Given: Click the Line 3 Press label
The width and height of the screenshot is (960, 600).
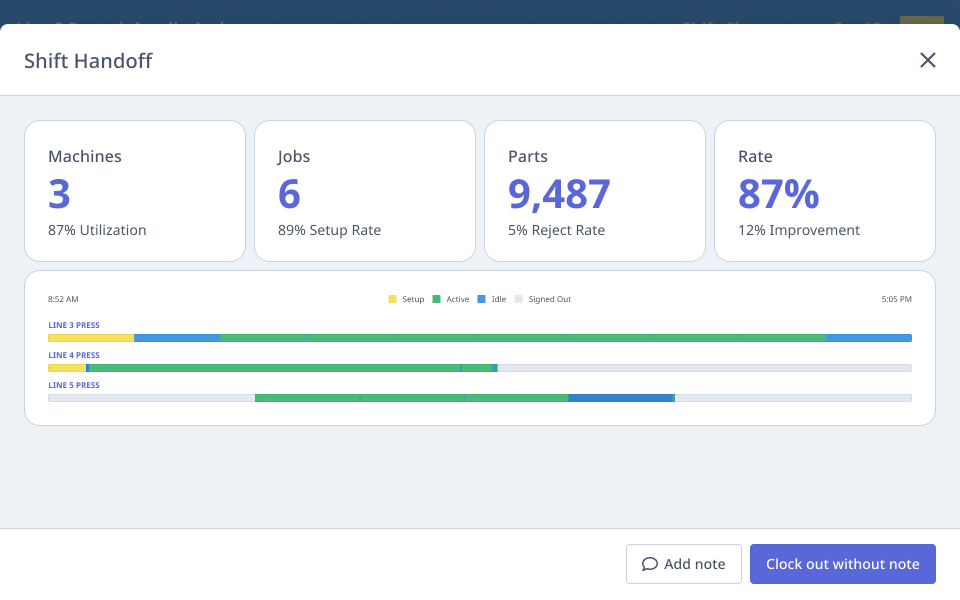Looking at the screenshot, I should (x=73, y=325).
